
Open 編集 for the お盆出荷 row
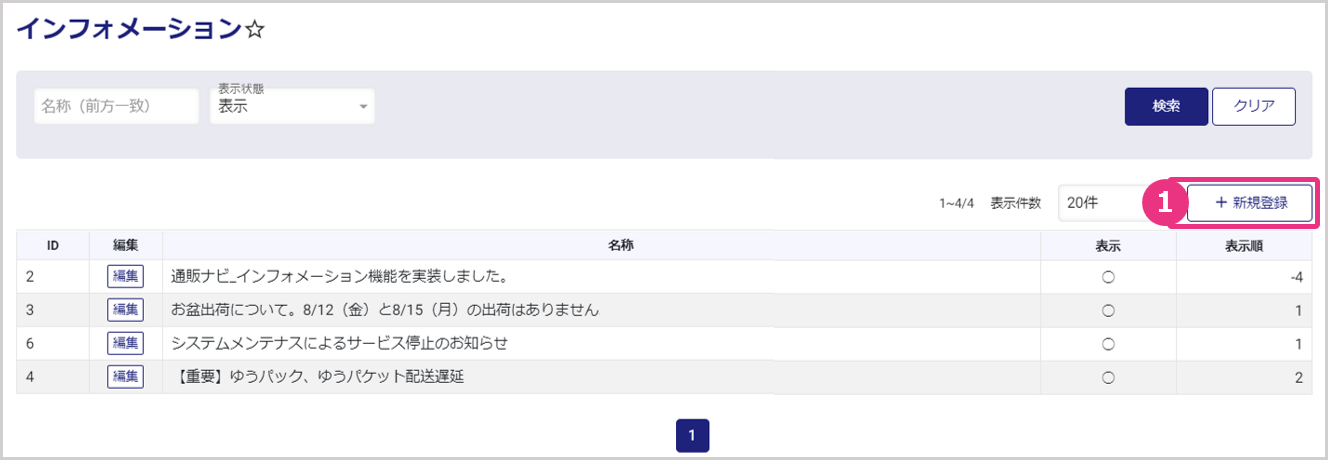(125, 310)
